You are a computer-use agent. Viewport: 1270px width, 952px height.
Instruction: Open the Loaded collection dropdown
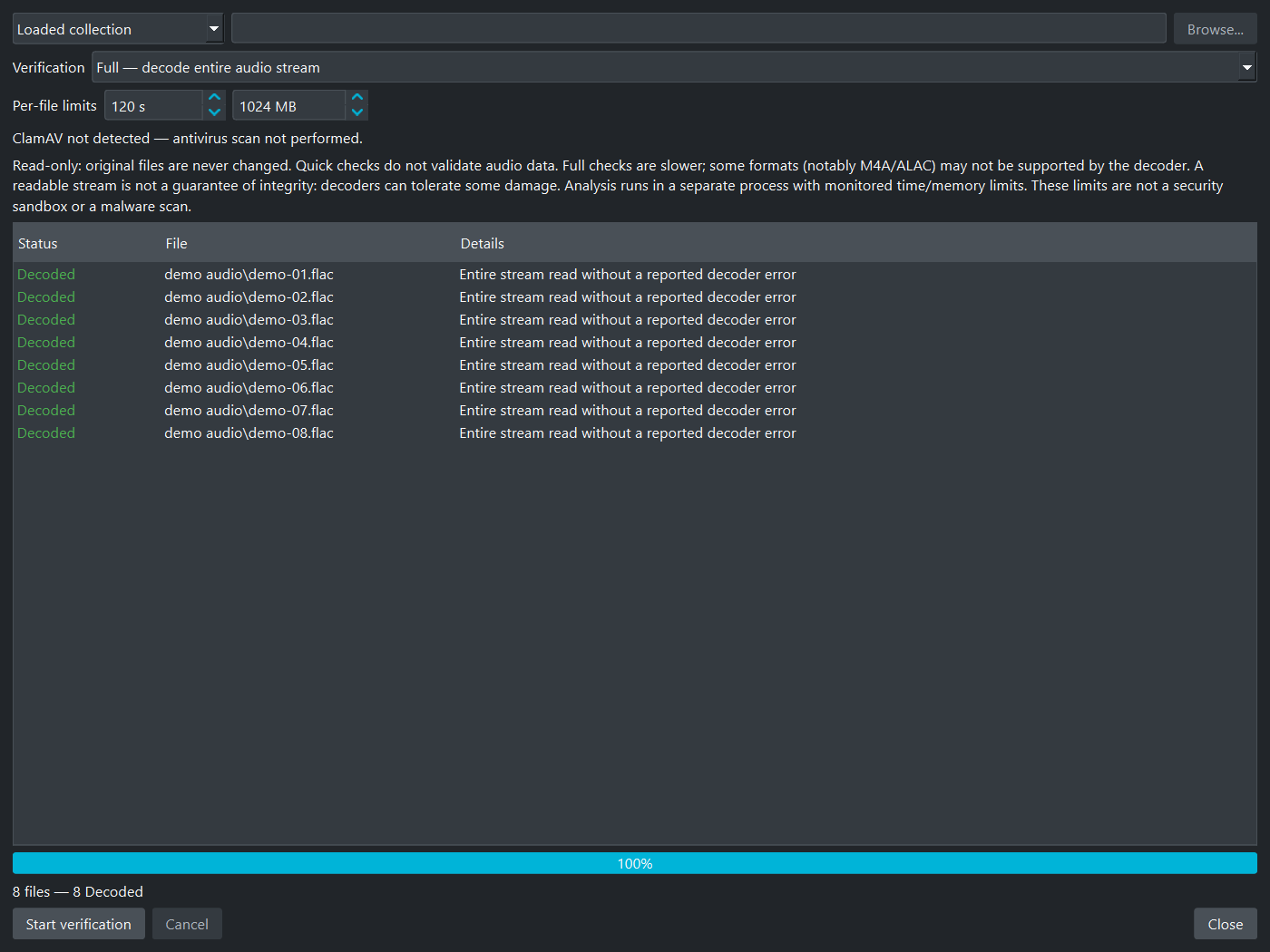click(x=118, y=29)
